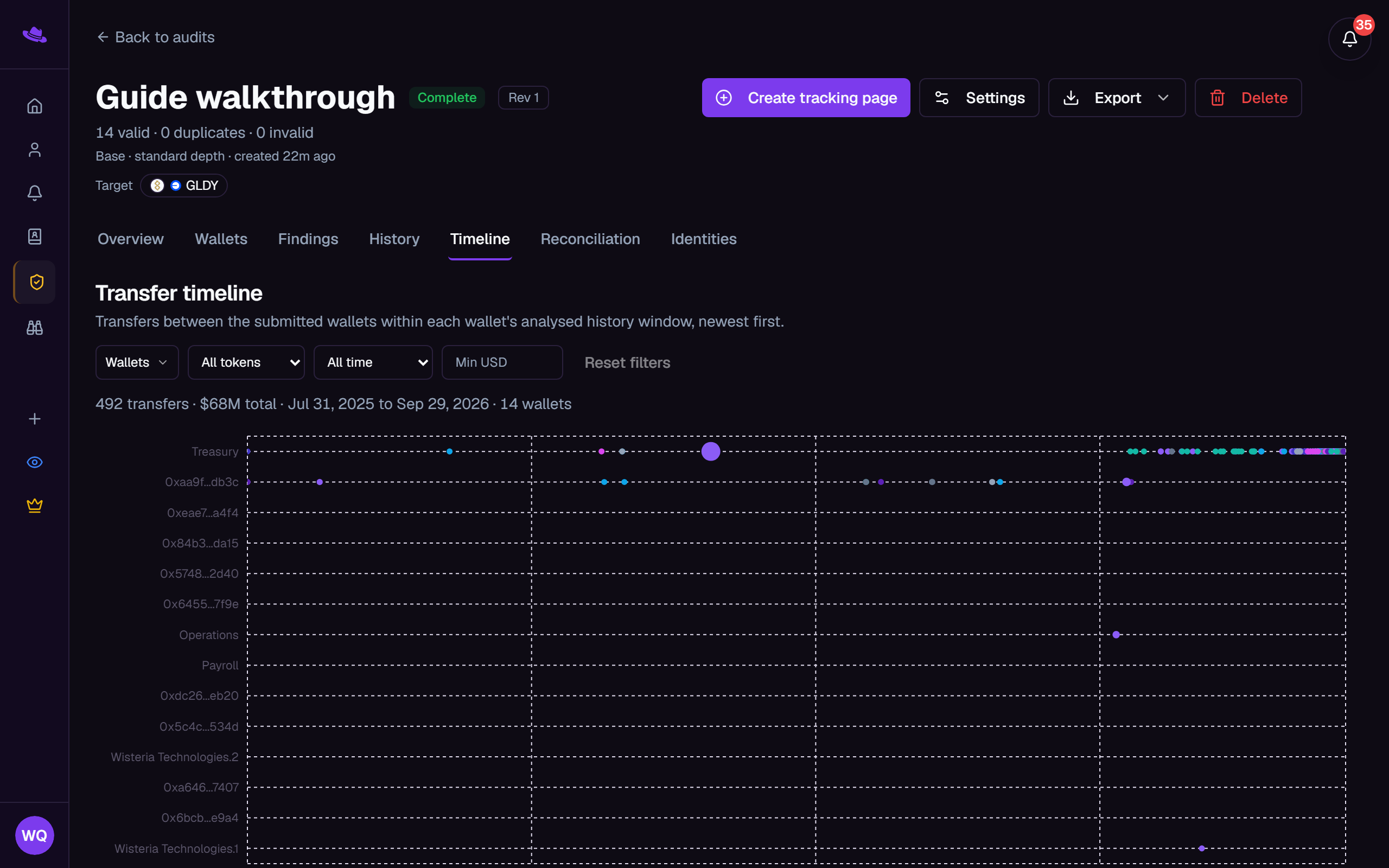Open the WQ user avatar
This screenshot has width=1389, height=868.
[34, 835]
